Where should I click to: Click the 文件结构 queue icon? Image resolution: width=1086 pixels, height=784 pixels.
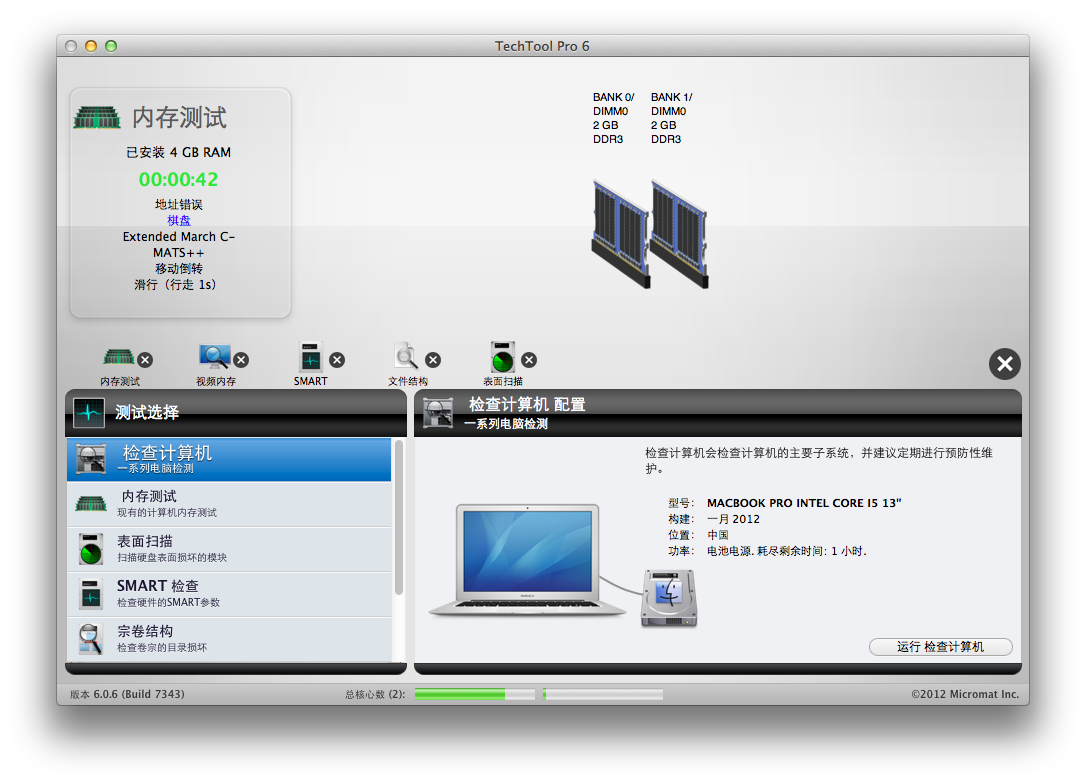(x=407, y=356)
